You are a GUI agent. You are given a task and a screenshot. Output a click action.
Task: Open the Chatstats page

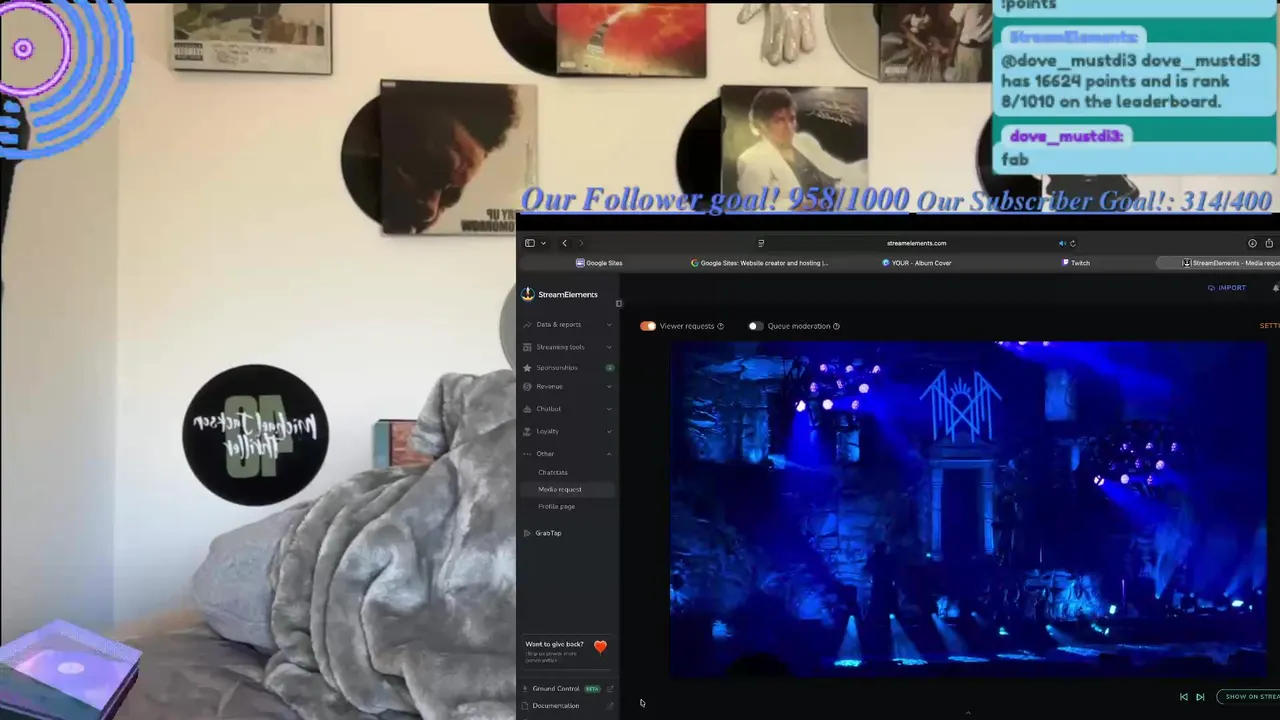(553, 472)
